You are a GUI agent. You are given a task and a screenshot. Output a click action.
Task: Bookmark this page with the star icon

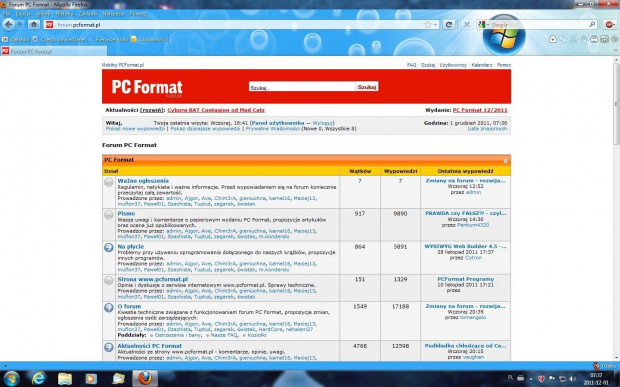[428, 25]
